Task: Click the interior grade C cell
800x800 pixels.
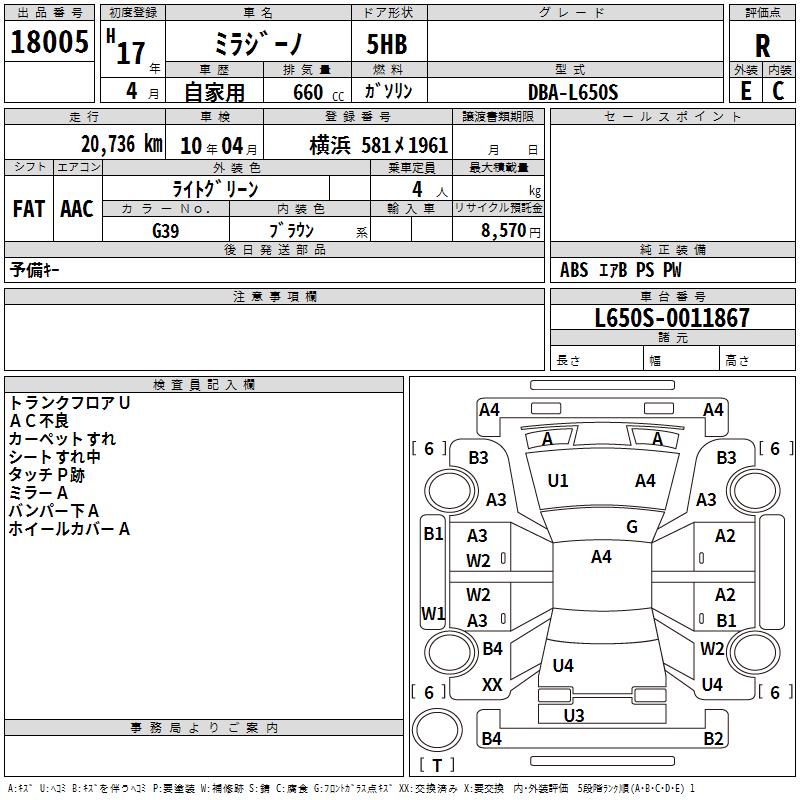Action: [779, 91]
